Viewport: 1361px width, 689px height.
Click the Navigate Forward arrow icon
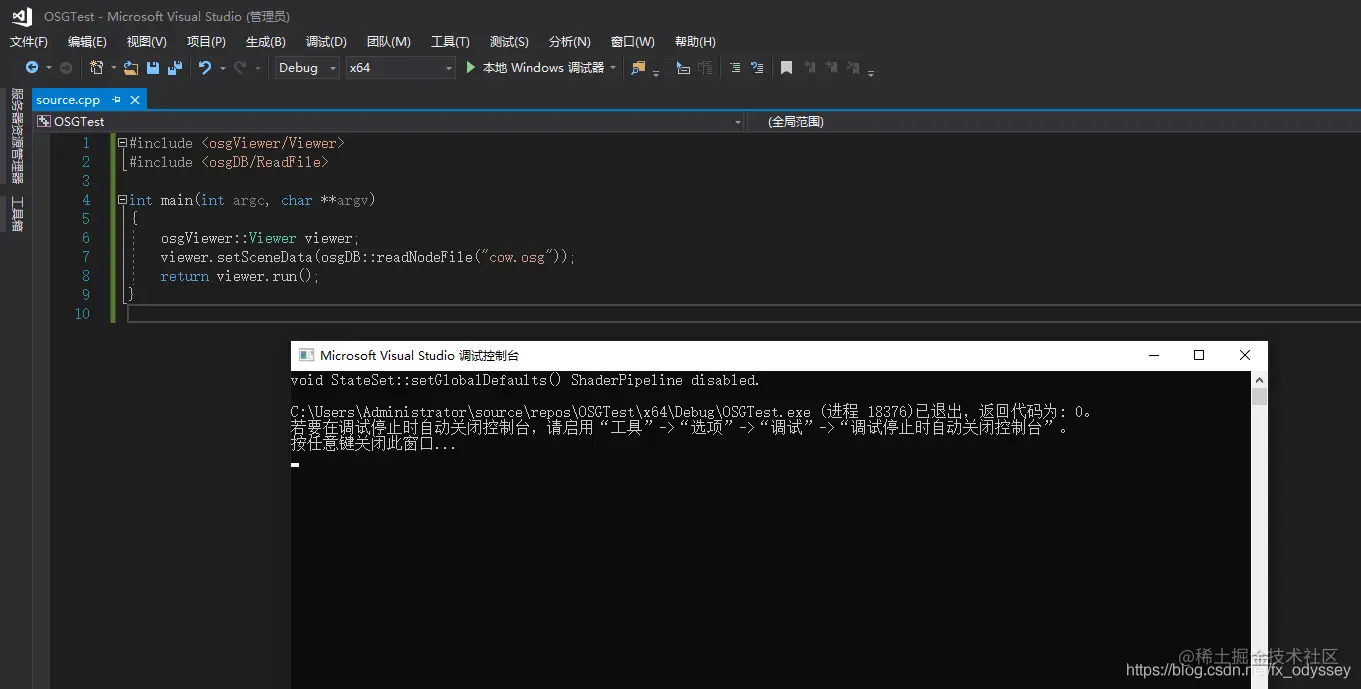pyautogui.click(x=66, y=68)
